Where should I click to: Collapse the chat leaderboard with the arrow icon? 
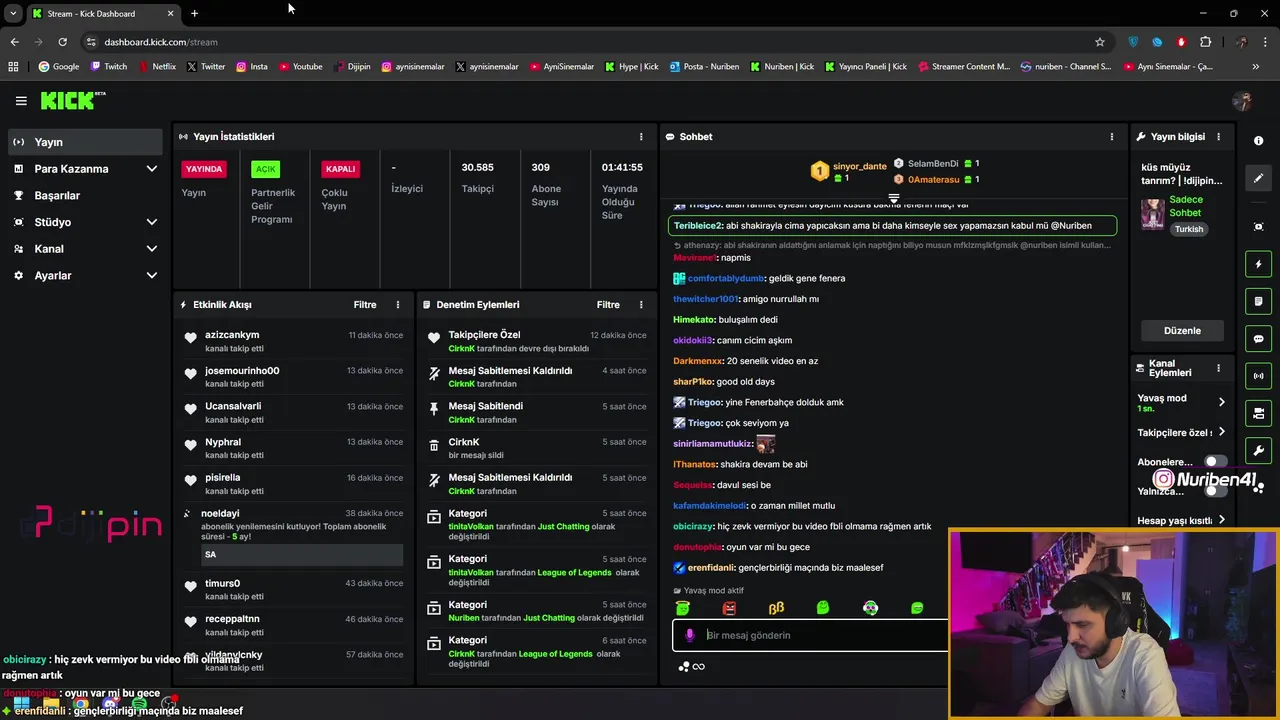(894, 199)
